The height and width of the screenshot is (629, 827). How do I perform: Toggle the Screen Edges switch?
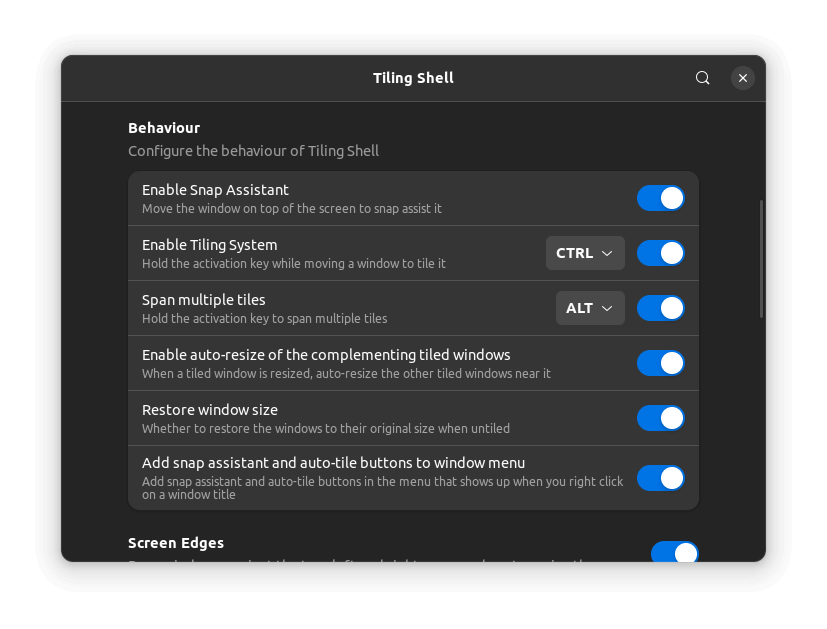click(674, 553)
